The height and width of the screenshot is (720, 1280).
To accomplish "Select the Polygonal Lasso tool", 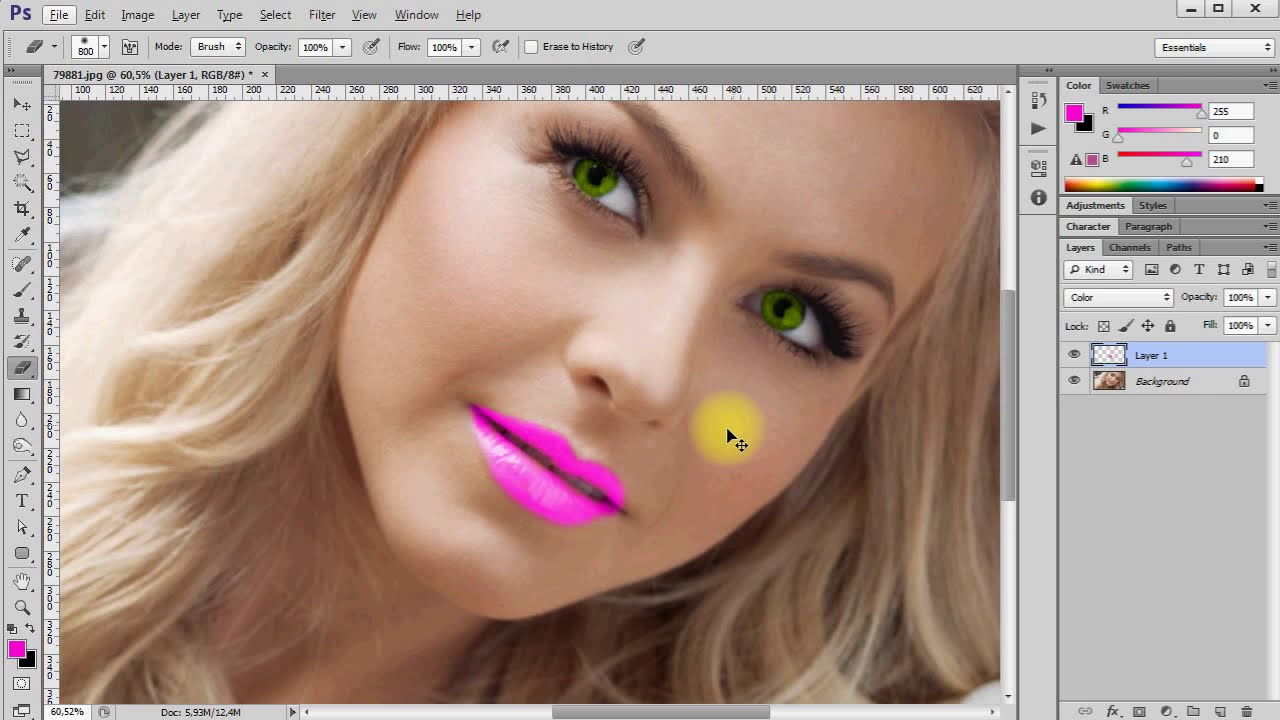I will 22,157.
